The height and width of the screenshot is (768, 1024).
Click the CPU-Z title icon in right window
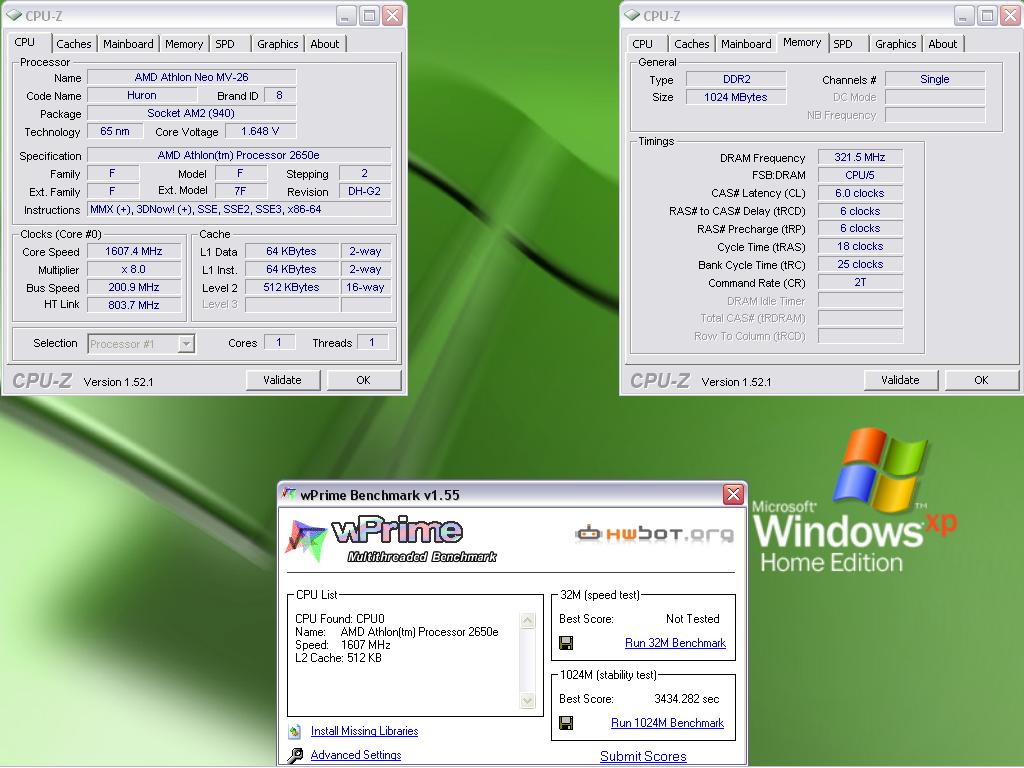click(x=632, y=15)
